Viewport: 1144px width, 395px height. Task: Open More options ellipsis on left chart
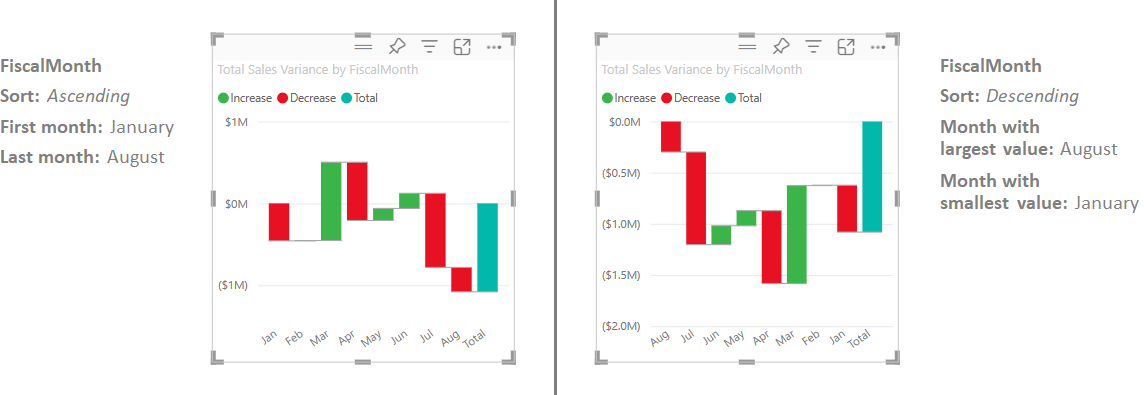[494, 47]
